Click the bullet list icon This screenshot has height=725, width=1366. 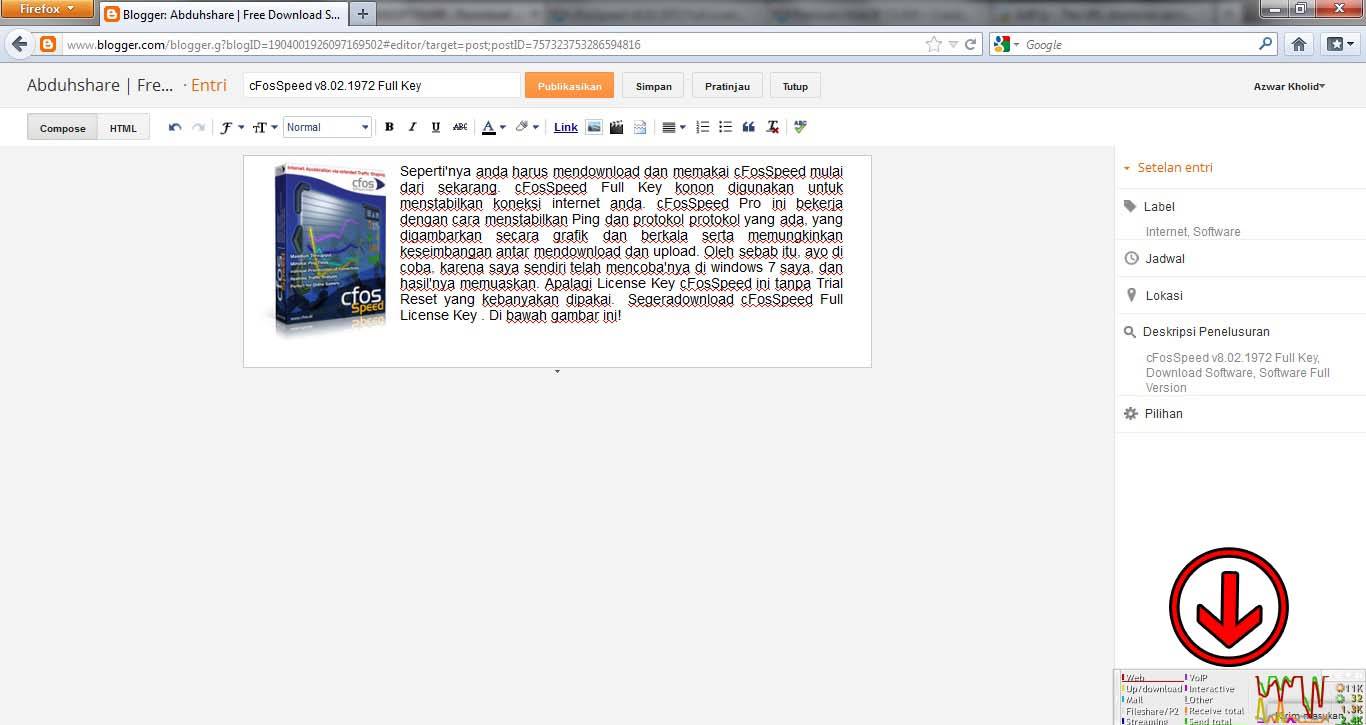pos(725,127)
